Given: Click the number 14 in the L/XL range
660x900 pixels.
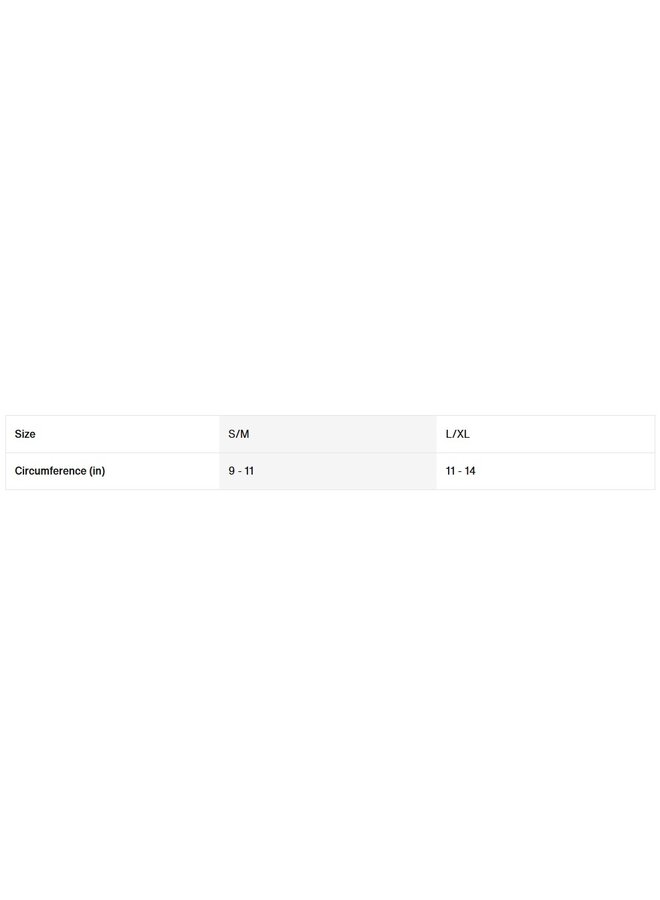Looking at the screenshot, I should (470, 471).
